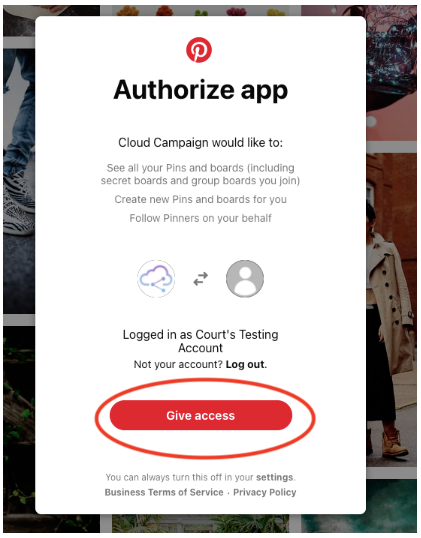
Task: Click the 'Not your account?' text
Action: pyautogui.click(x=178, y=364)
